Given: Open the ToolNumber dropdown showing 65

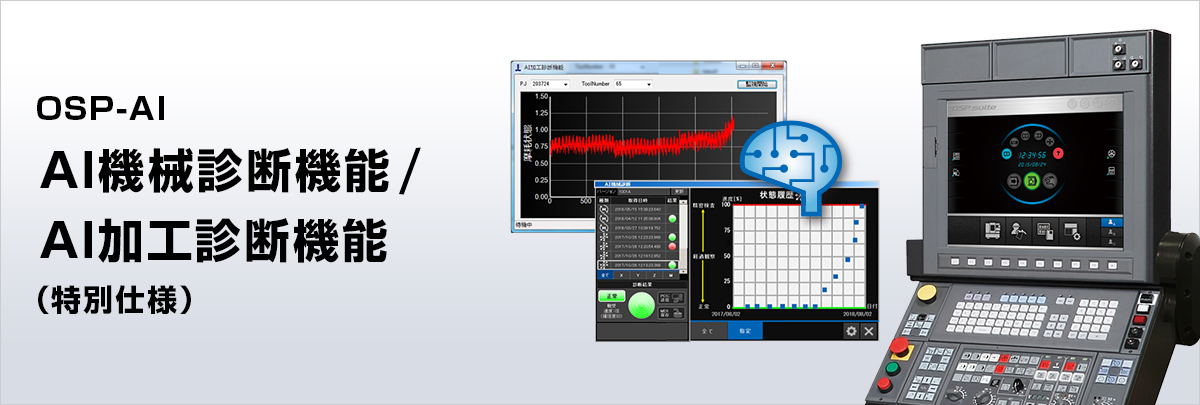Looking at the screenshot, I should pos(634,84).
